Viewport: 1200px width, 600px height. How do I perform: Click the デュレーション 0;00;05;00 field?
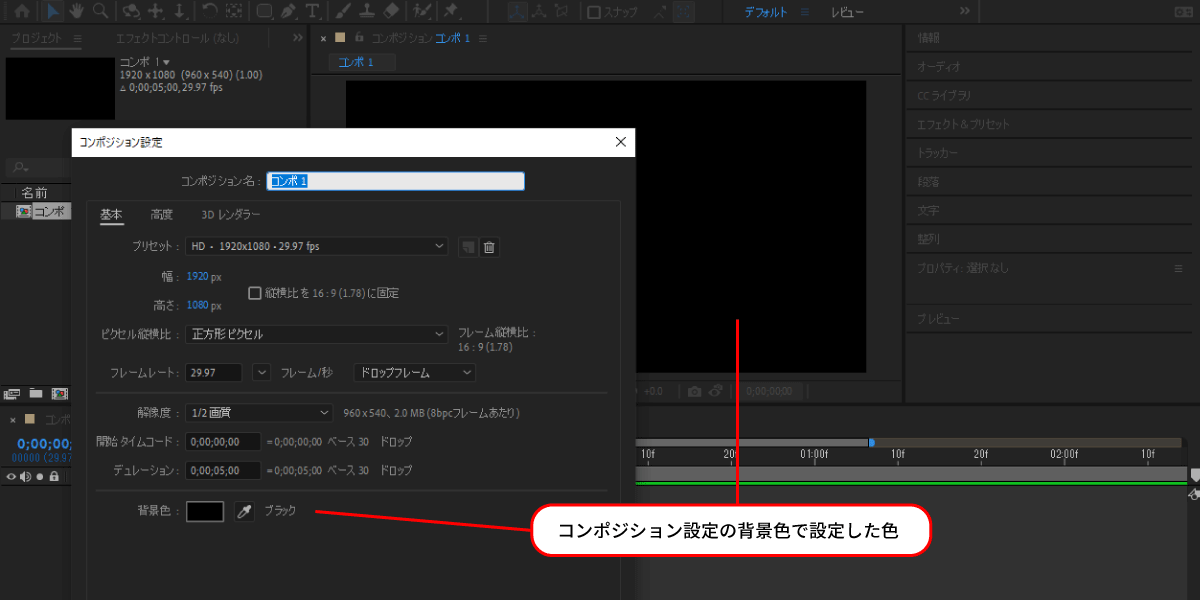pyautogui.click(x=223, y=470)
